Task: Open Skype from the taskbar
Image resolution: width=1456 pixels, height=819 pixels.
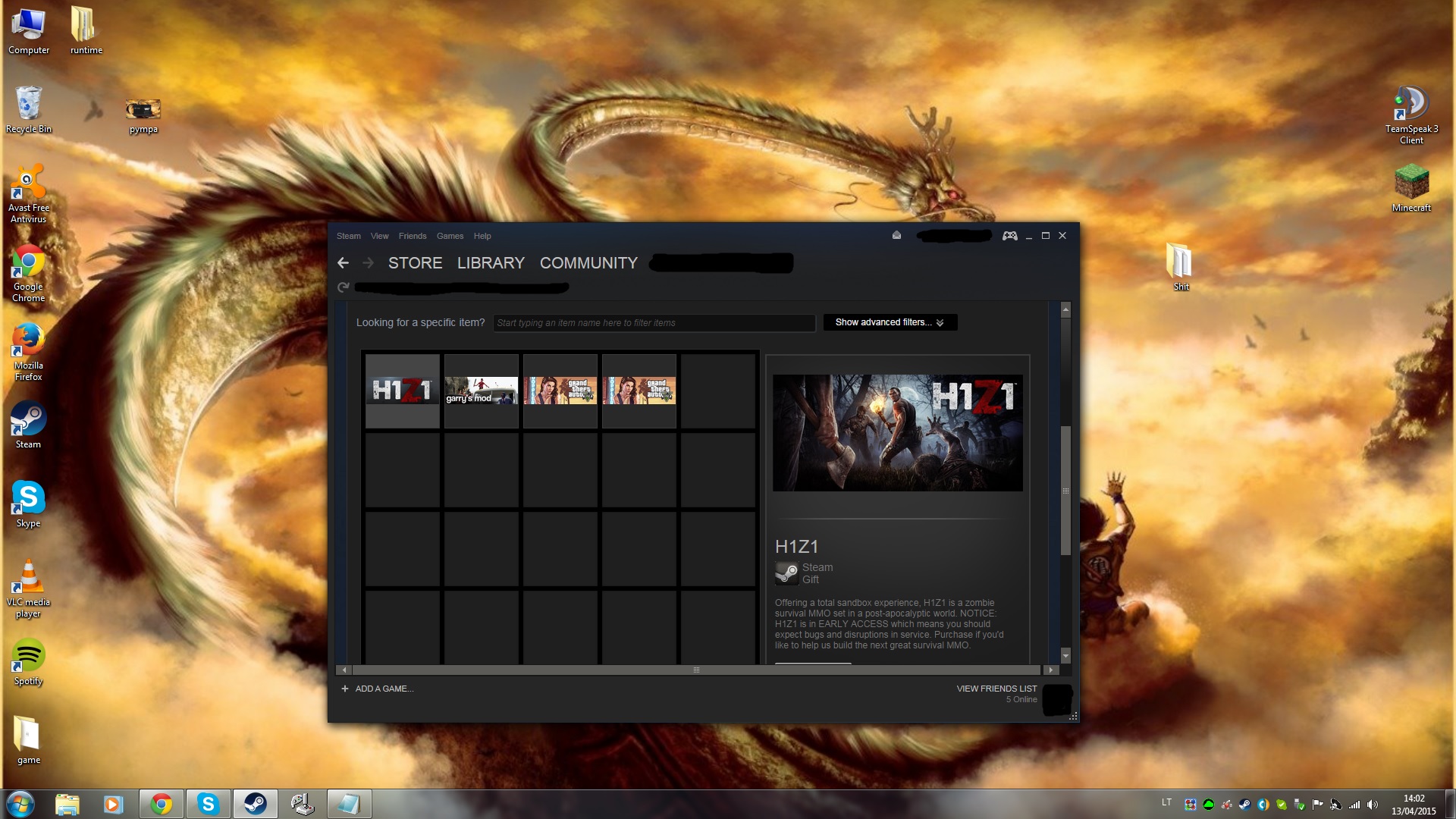Action: pyautogui.click(x=209, y=804)
